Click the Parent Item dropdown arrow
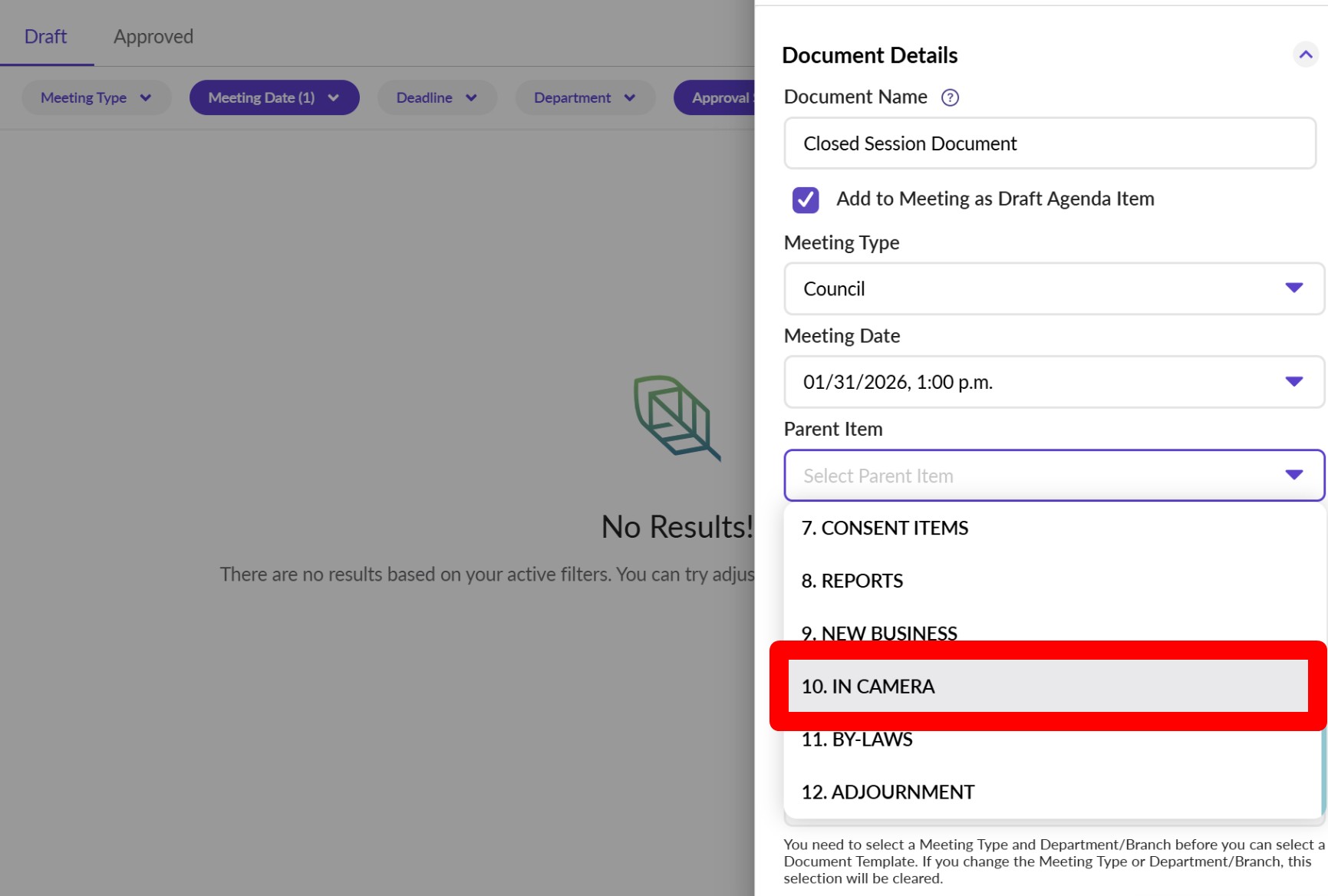1328x896 pixels. [x=1293, y=476]
